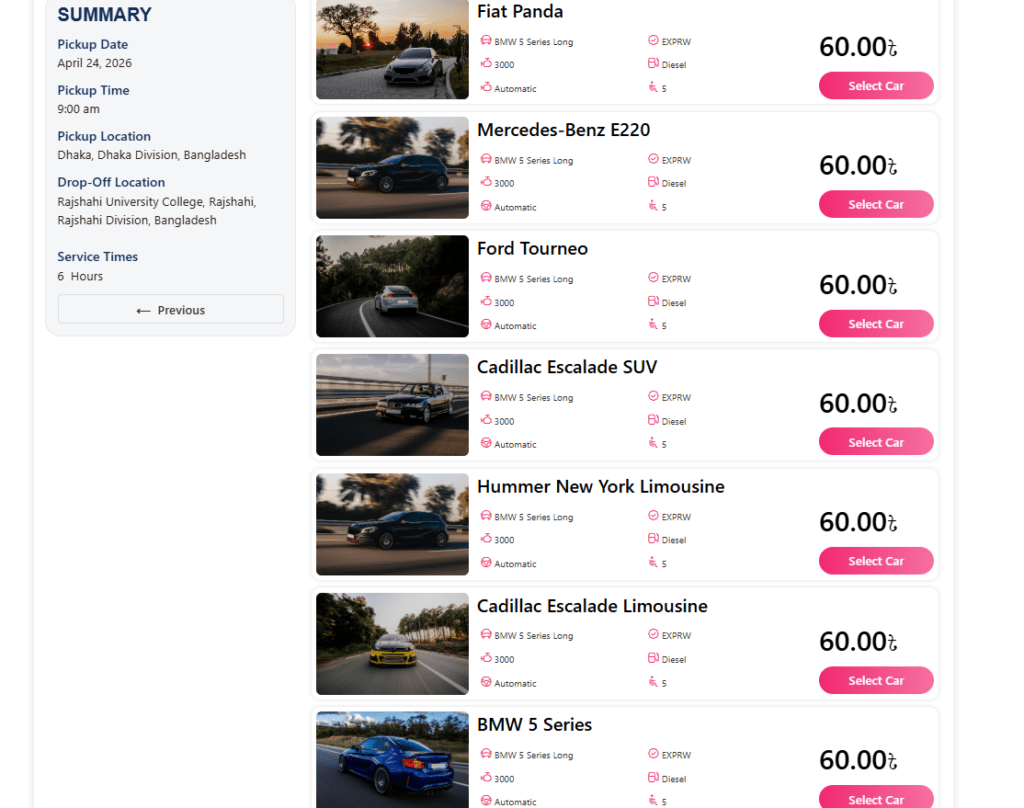The height and width of the screenshot is (808, 1024).
Task: Click the 60.00 price on Ford Tourneo
Action: [x=858, y=285]
